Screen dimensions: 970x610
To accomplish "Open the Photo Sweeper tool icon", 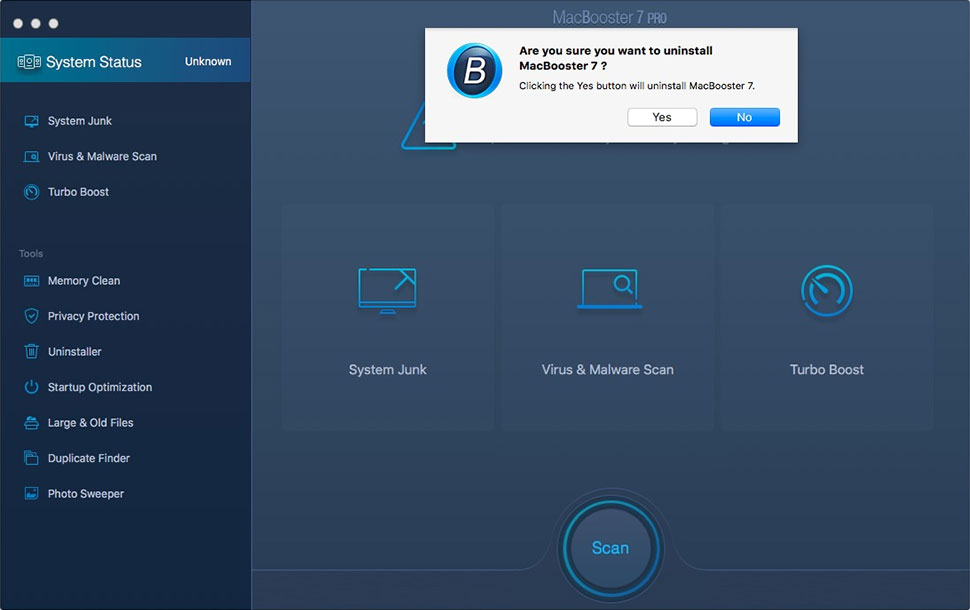I will [29, 493].
